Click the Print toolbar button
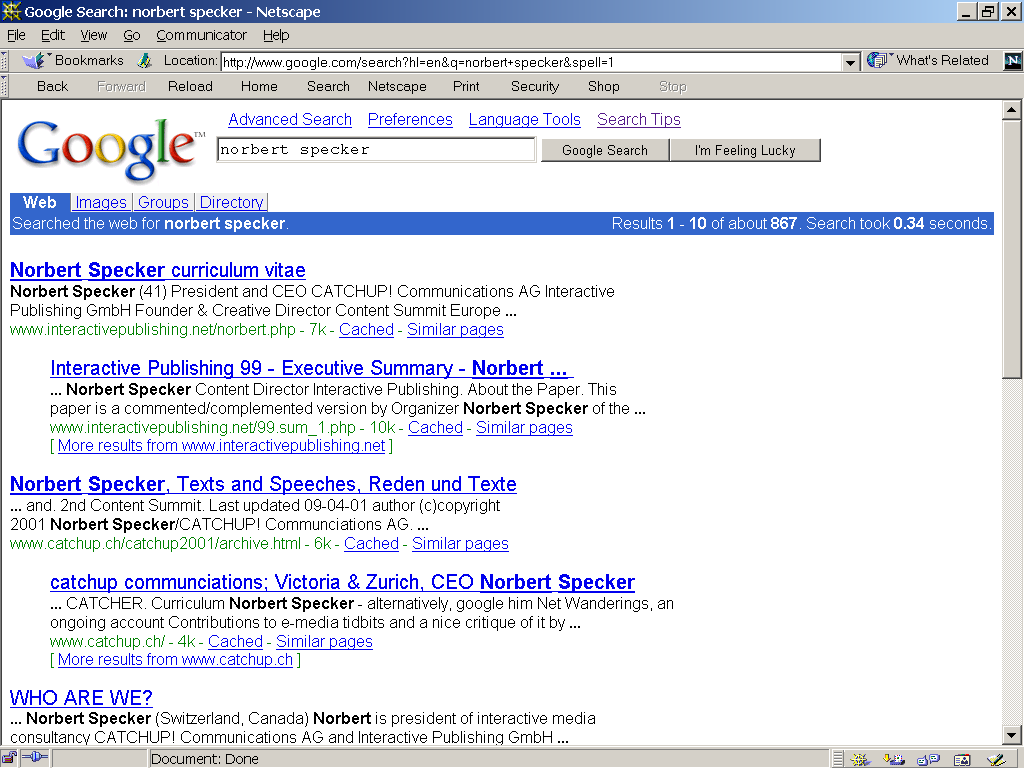The width and height of the screenshot is (1024, 768). (466, 86)
